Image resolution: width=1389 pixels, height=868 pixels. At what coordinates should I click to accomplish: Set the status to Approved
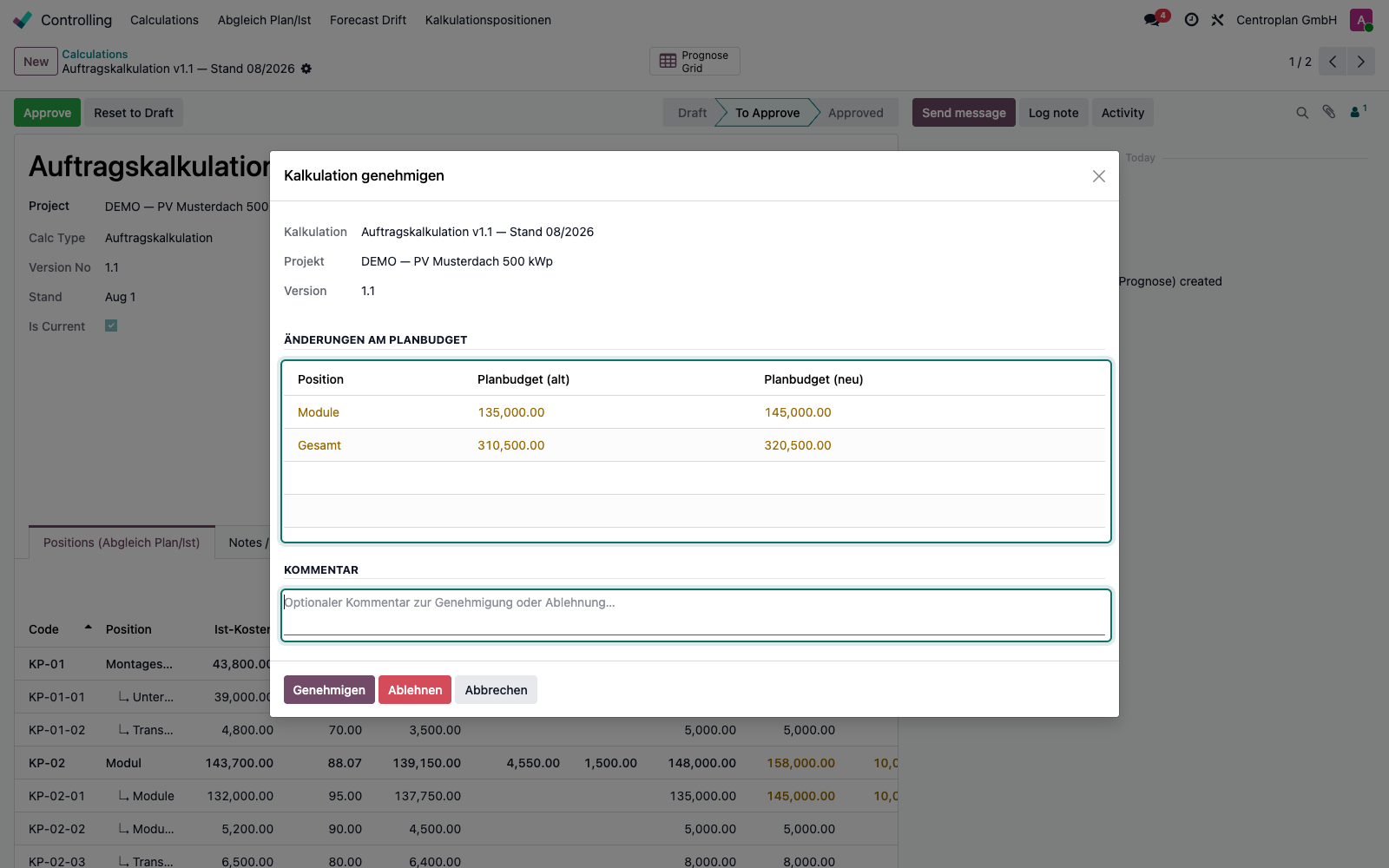[856, 113]
